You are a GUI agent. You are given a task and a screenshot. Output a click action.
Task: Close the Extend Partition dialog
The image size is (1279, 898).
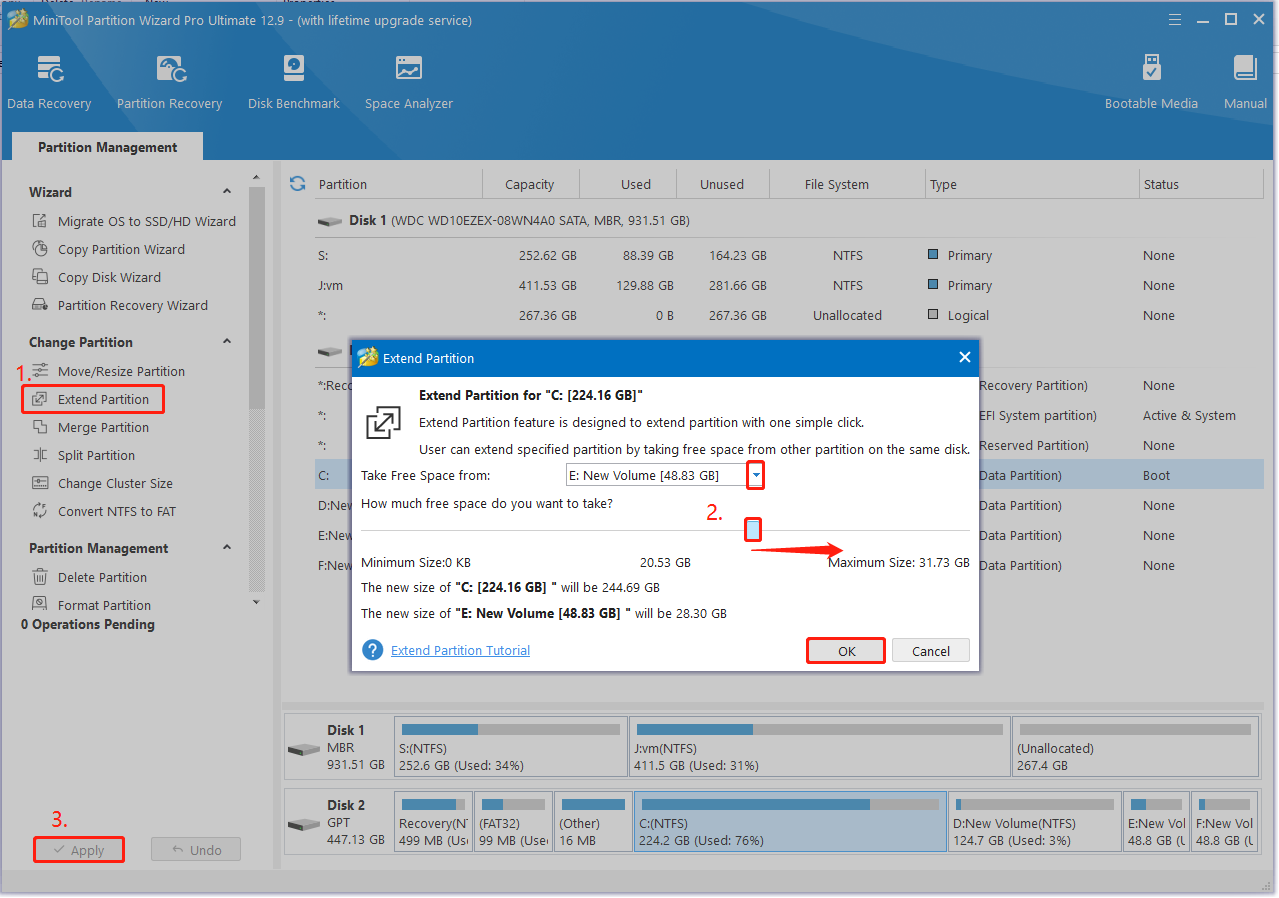point(964,357)
